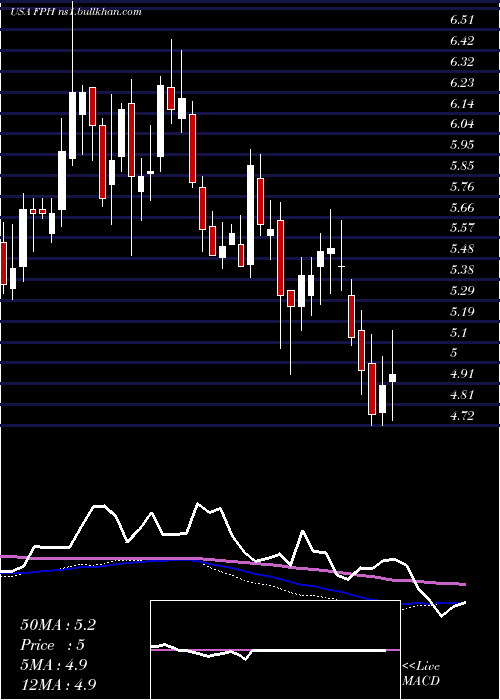This screenshot has height=700, width=500.
Task: Select the 5.48 price level label
Action: pyautogui.click(x=462, y=249)
